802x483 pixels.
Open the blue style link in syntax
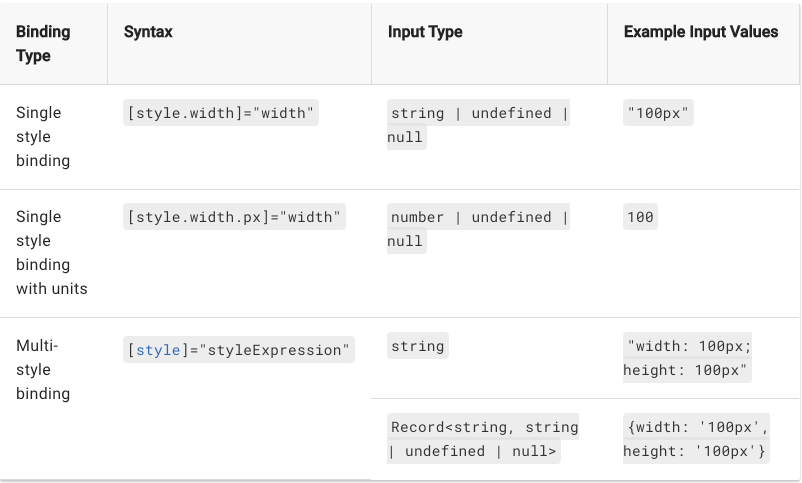[x=157, y=350]
